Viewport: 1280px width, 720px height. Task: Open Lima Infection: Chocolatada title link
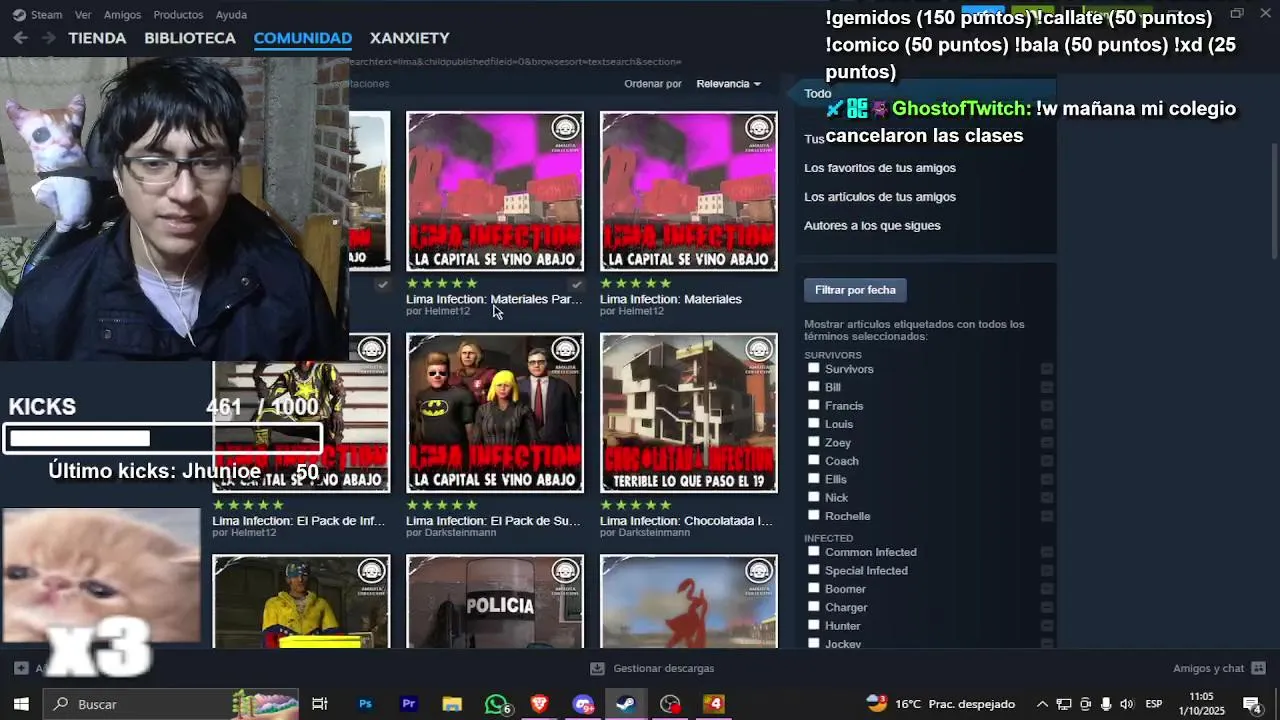click(x=686, y=521)
